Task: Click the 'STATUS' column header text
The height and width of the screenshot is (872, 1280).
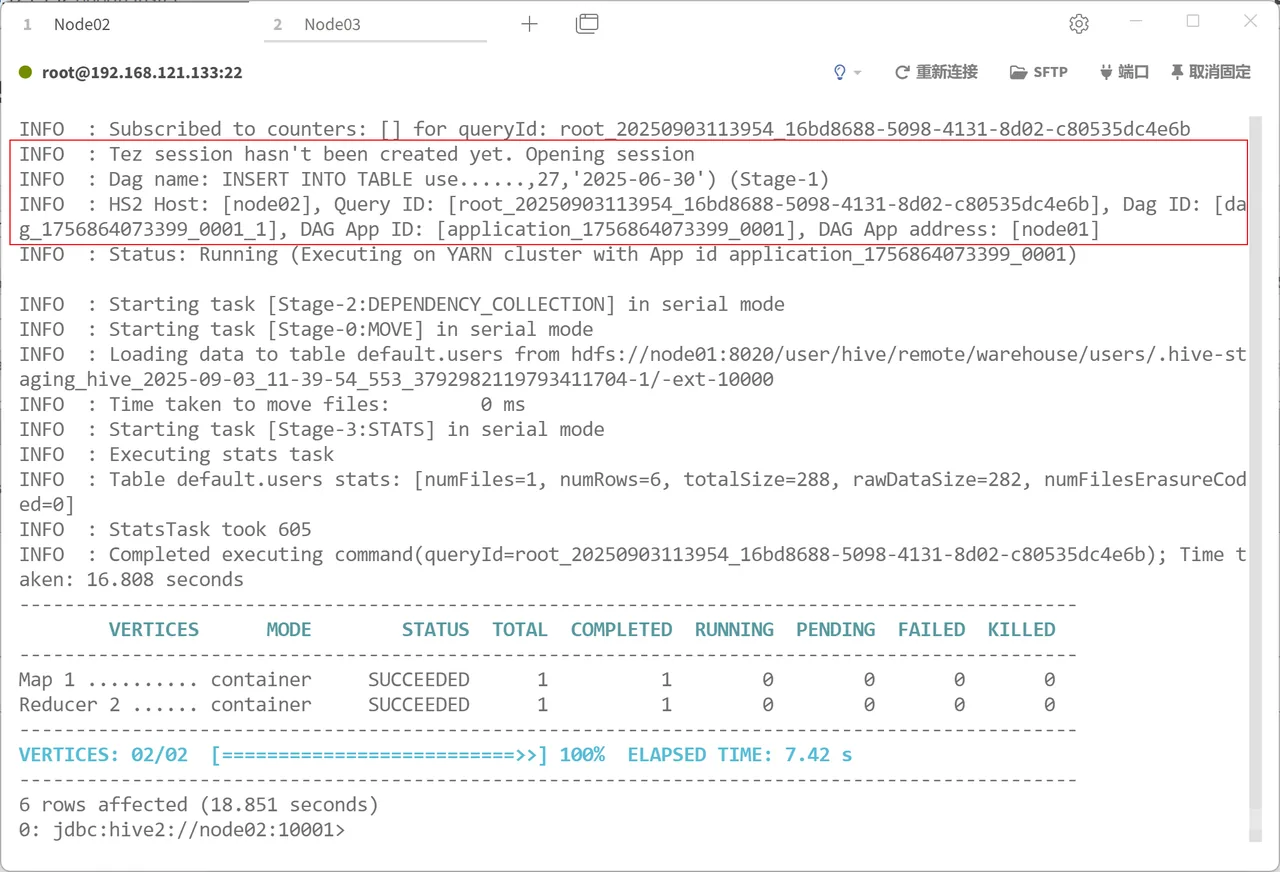Action: pyautogui.click(x=435, y=630)
